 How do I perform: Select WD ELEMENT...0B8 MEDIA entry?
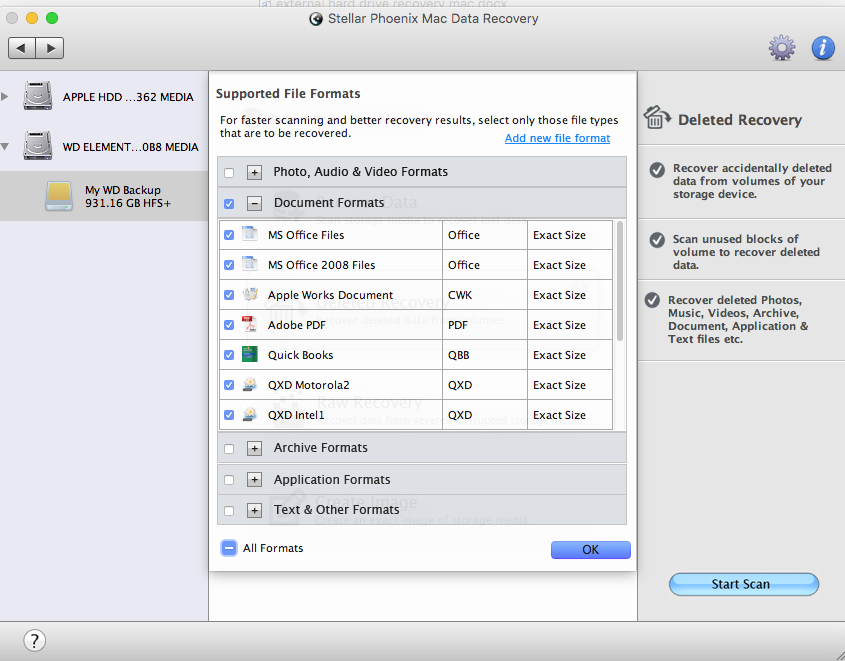pos(104,147)
